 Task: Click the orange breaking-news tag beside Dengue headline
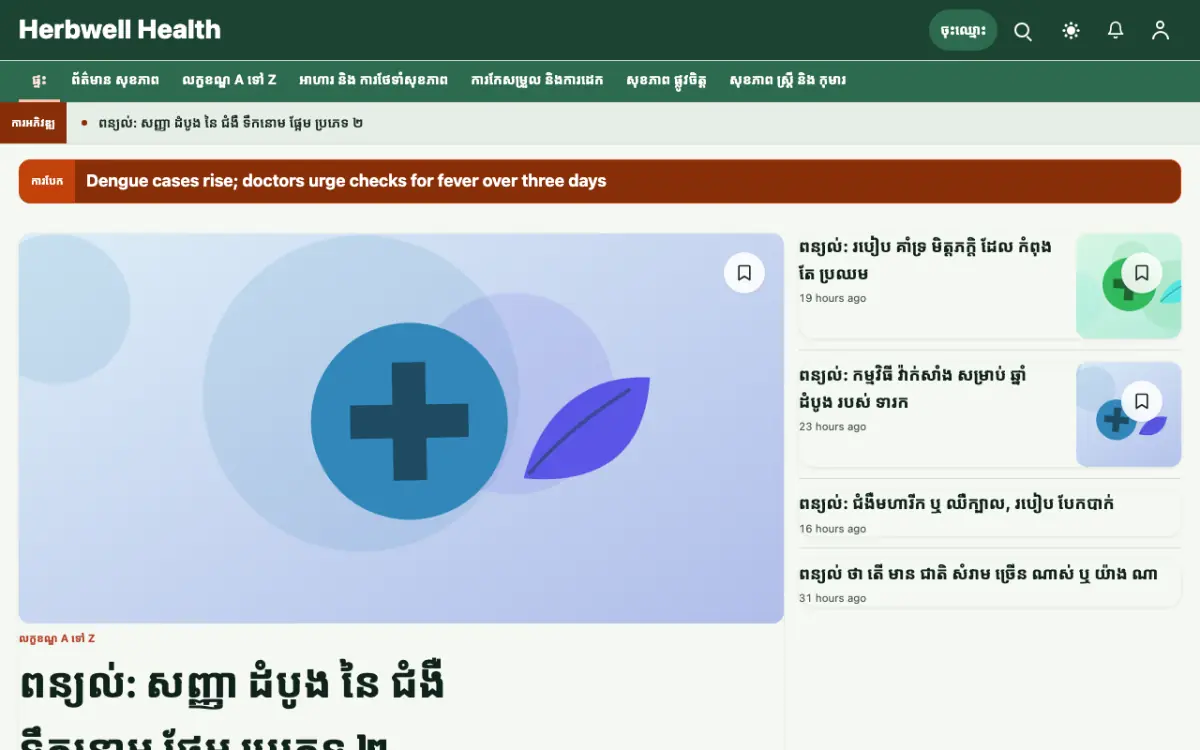[47, 181]
